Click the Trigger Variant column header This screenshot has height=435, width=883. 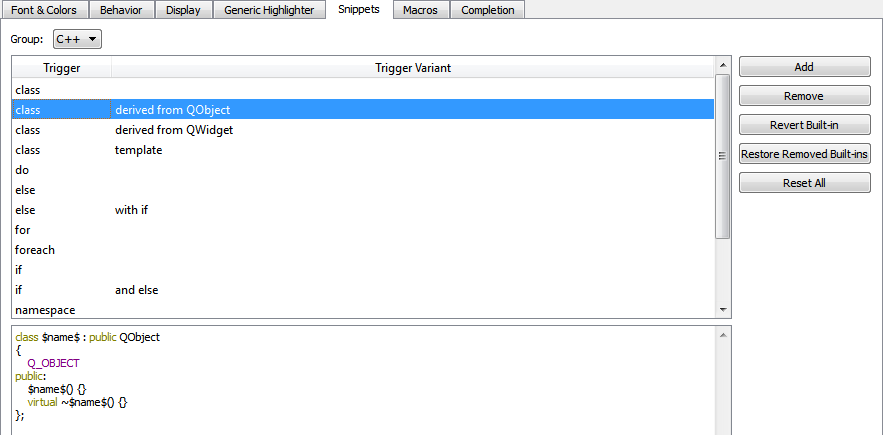coord(413,68)
